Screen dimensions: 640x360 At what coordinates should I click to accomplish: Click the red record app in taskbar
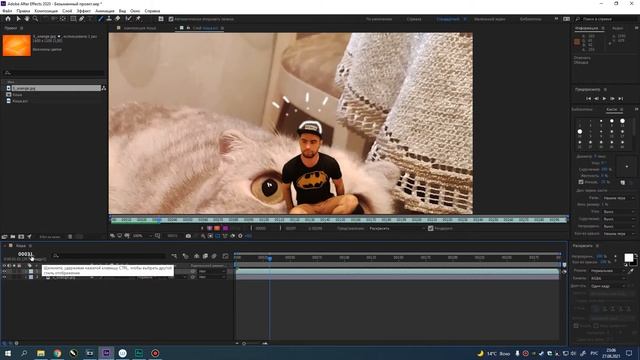point(155,353)
